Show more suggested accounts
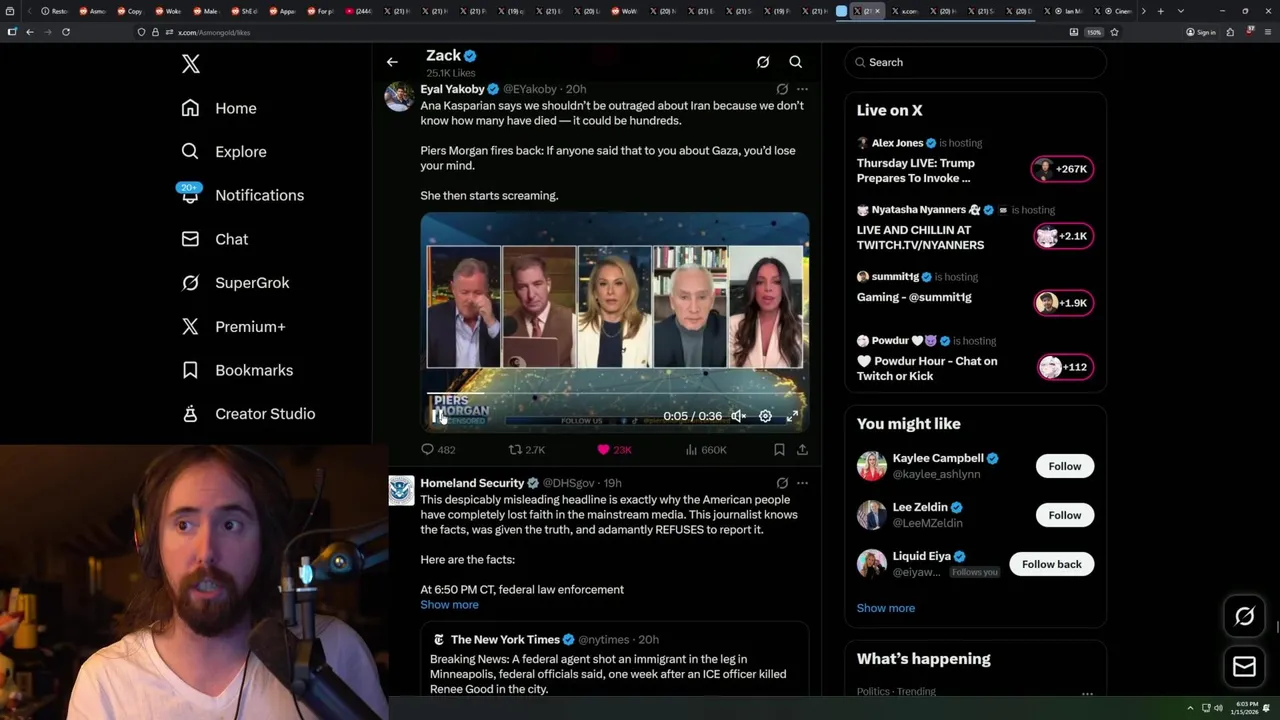 click(886, 608)
